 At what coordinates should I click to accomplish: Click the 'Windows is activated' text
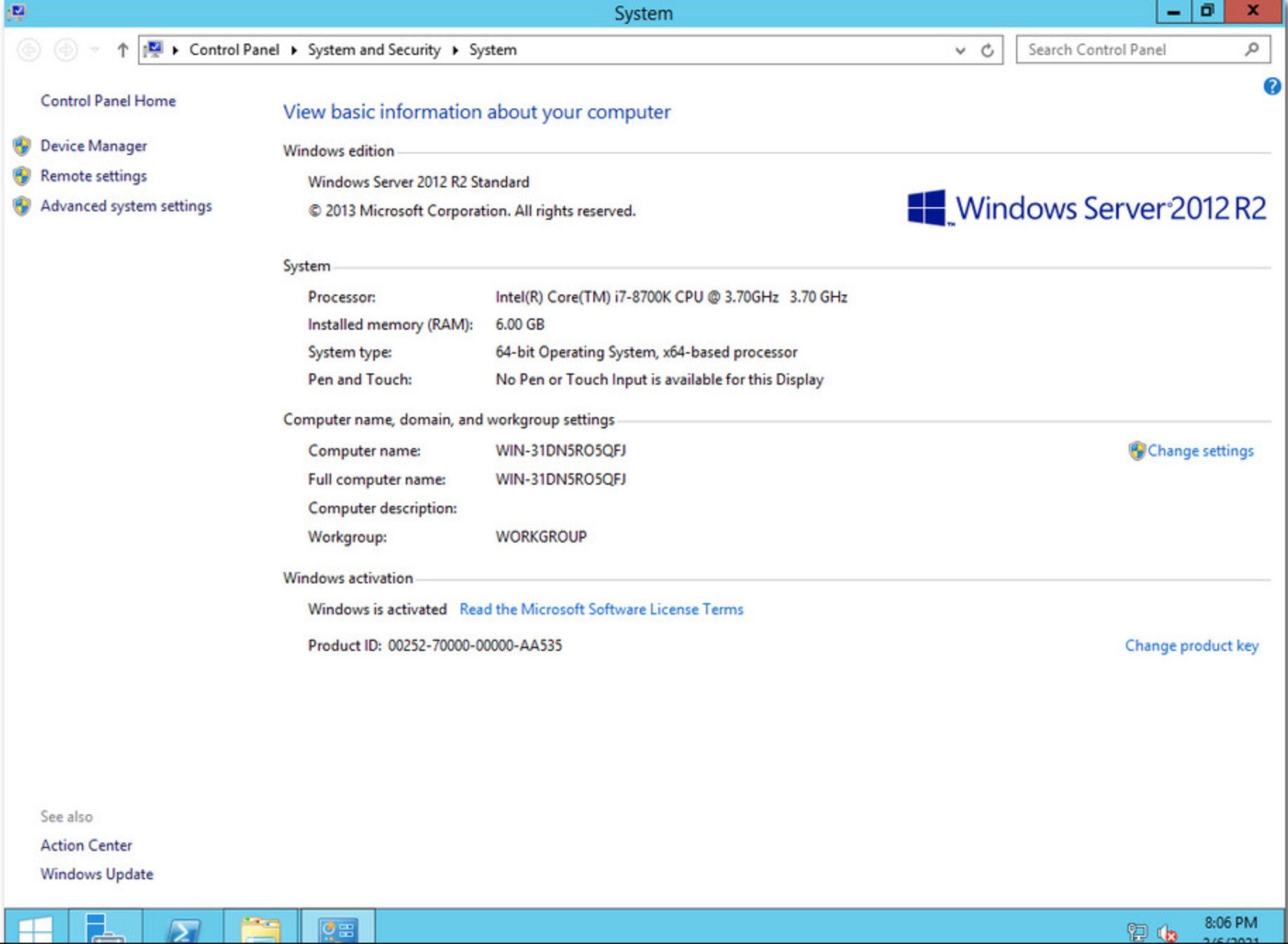(377, 609)
